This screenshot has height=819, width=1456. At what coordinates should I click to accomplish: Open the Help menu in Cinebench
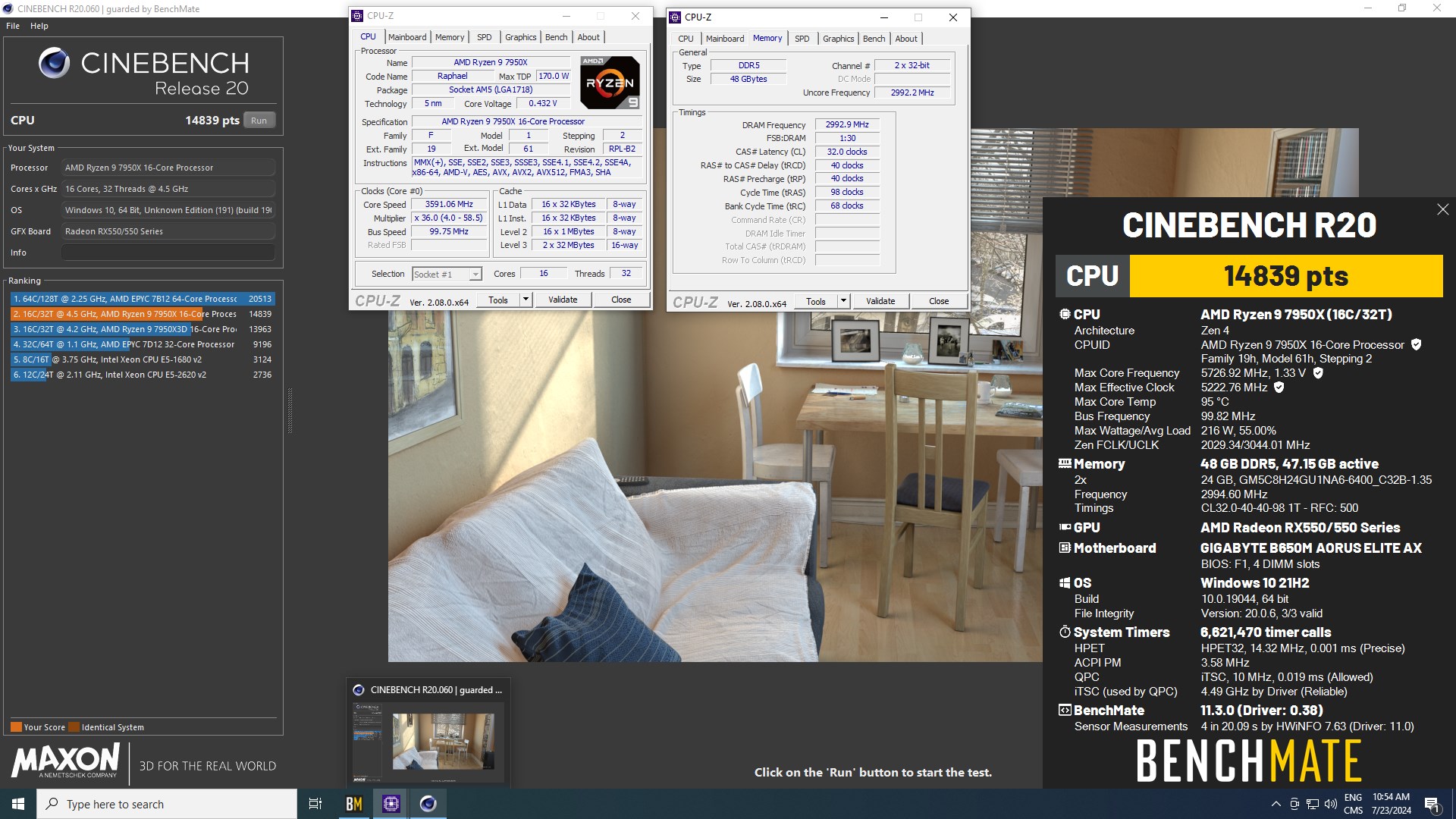click(39, 26)
